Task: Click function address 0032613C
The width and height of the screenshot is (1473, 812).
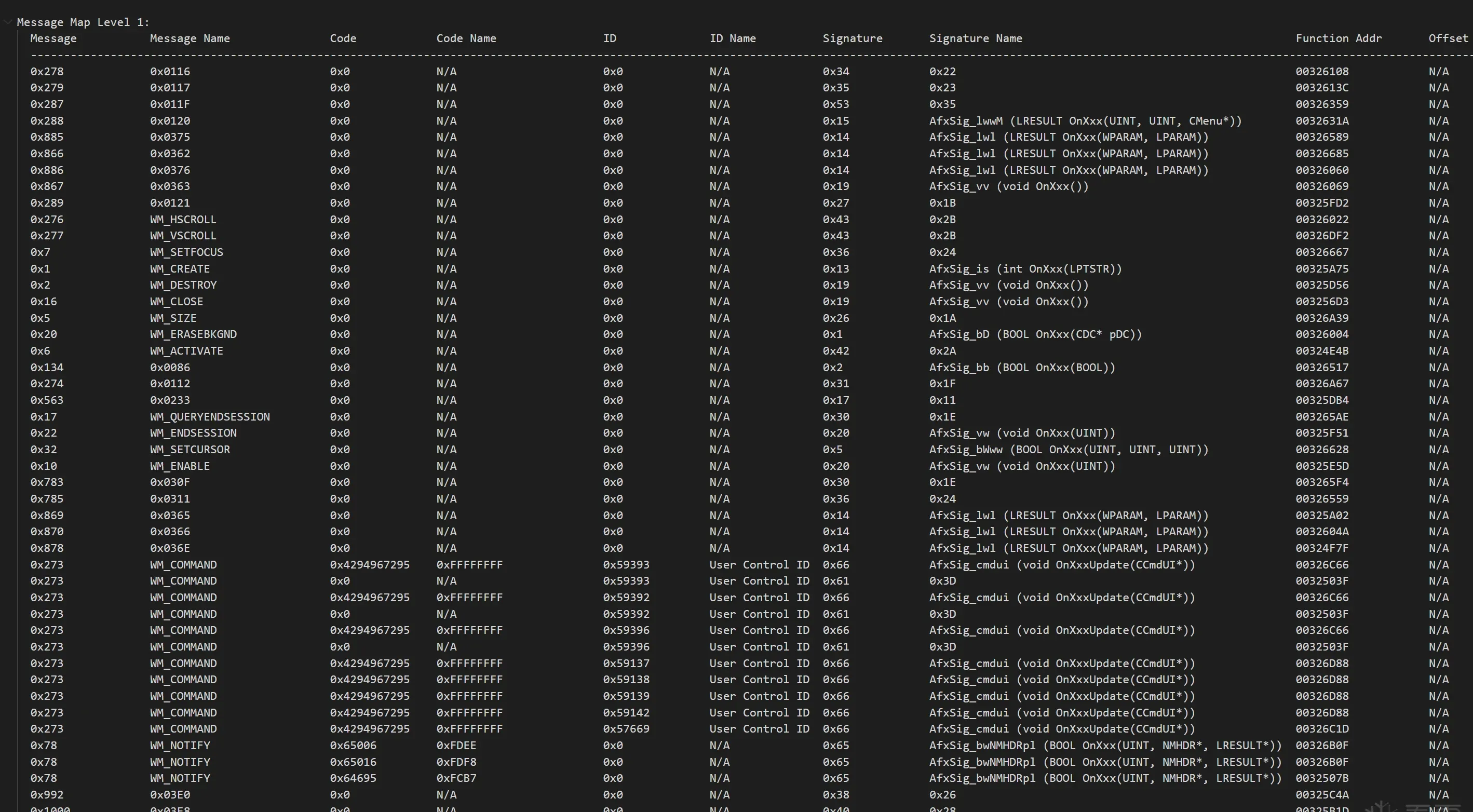Action: pos(1322,88)
